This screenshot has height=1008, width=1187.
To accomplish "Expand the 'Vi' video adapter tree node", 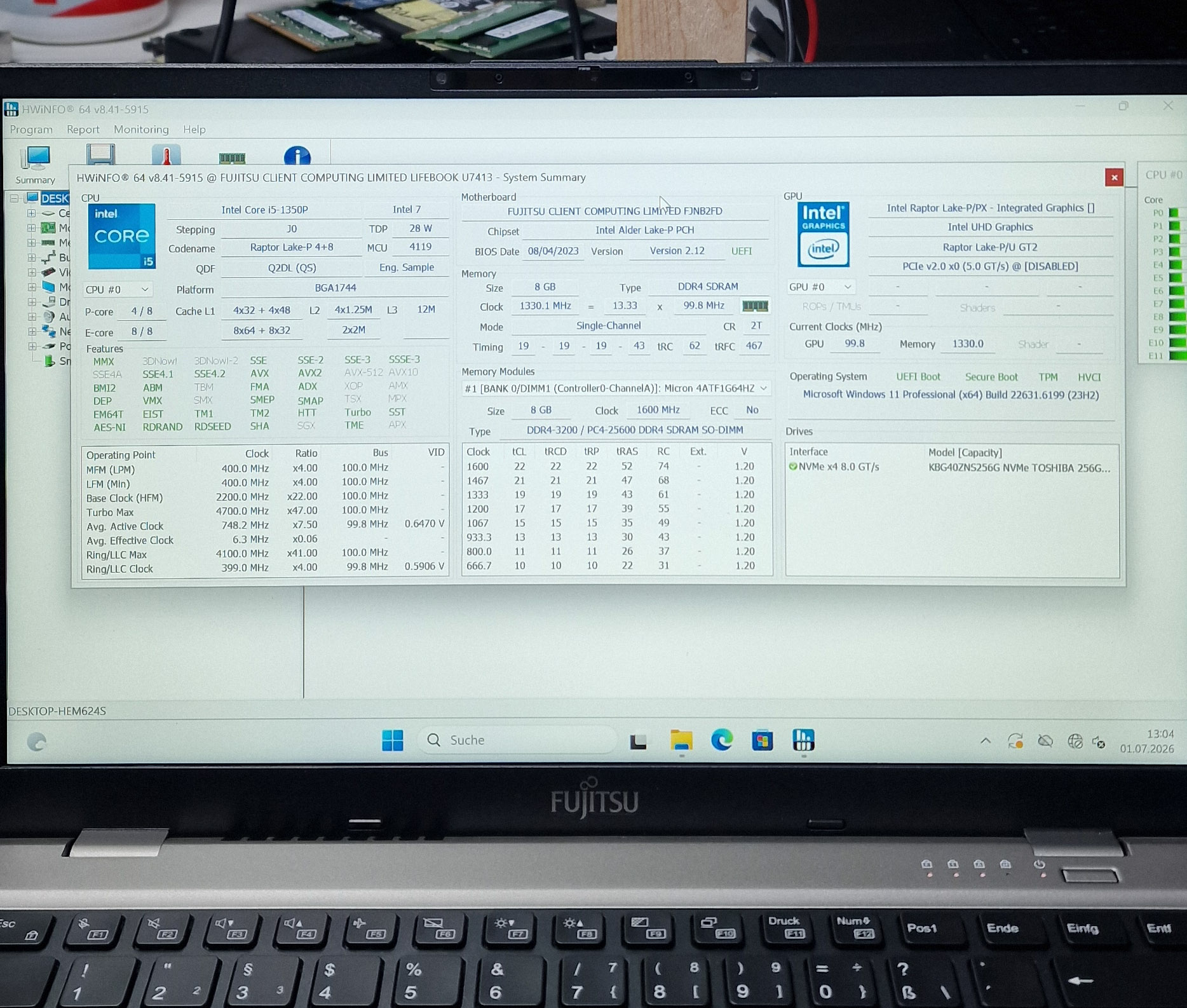I will coord(31,272).
